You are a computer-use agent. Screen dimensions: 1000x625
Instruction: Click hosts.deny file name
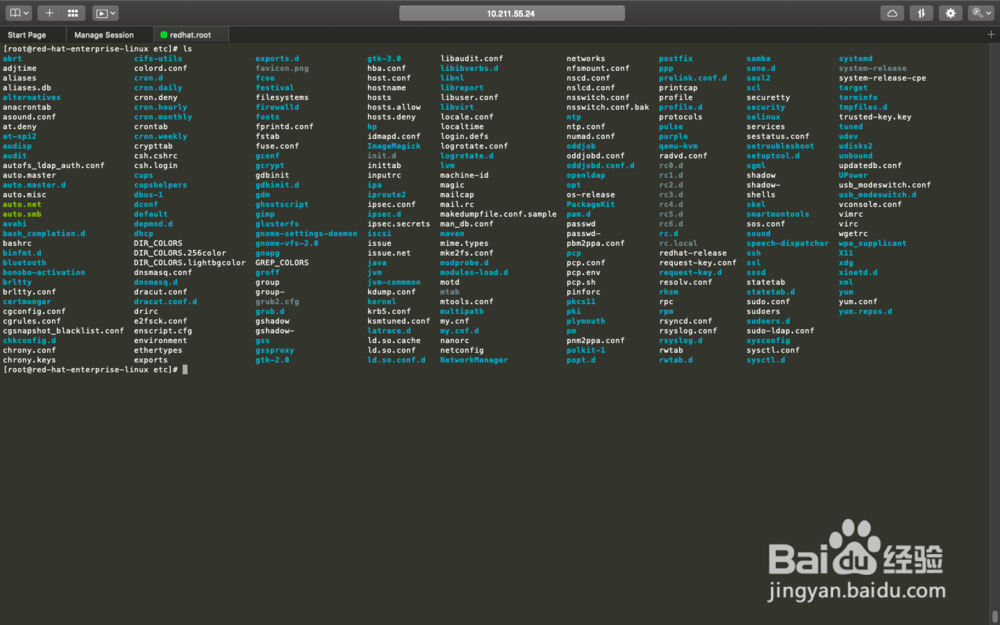click(392, 117)
